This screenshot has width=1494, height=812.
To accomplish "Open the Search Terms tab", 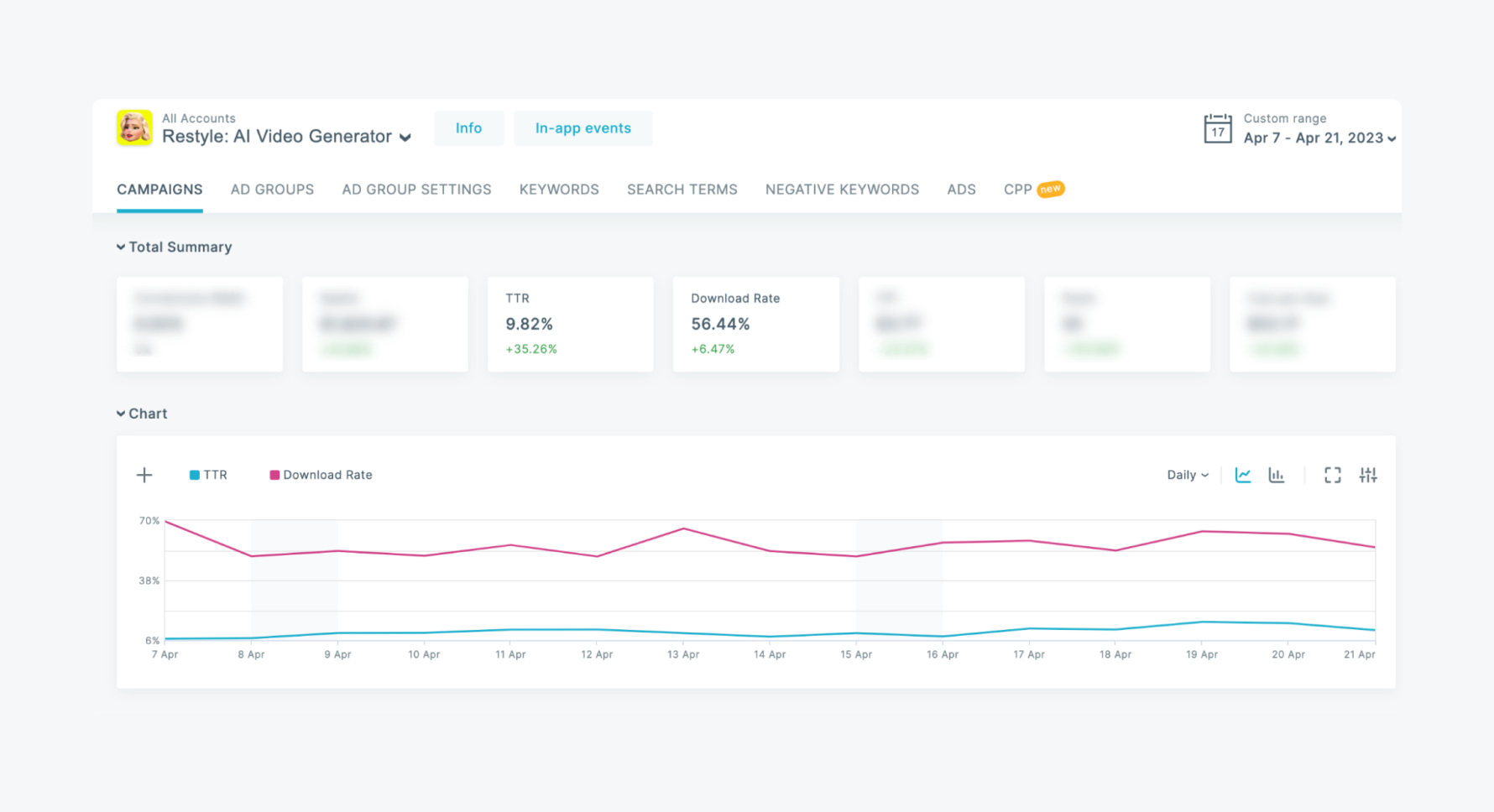I will click(682, 190).
